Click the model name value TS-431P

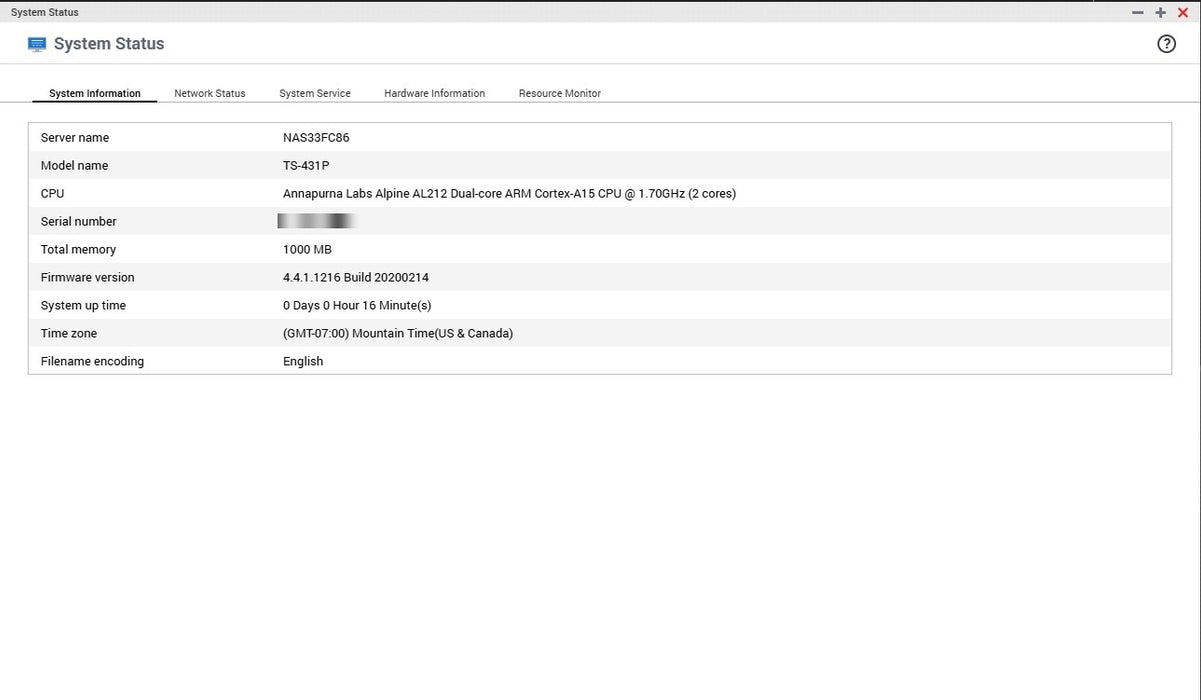(x=306, y=166)
